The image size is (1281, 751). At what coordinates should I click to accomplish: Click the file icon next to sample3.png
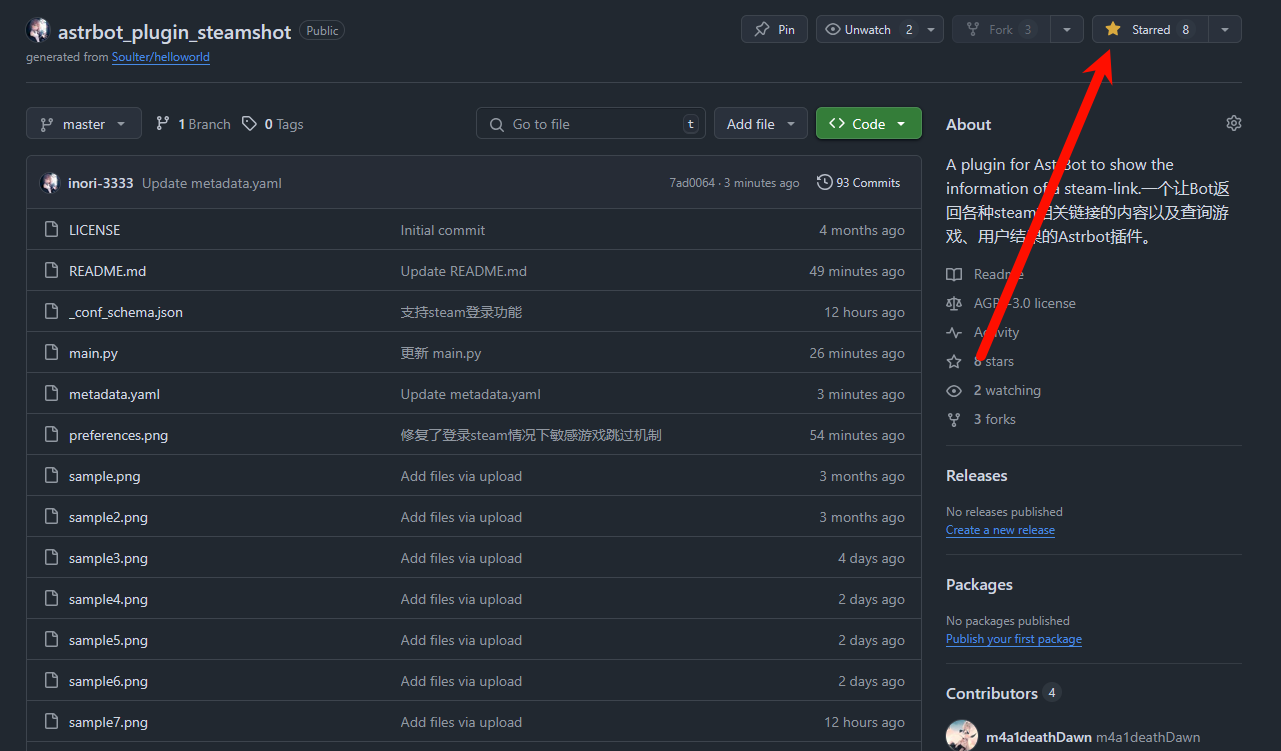point(52,558)
